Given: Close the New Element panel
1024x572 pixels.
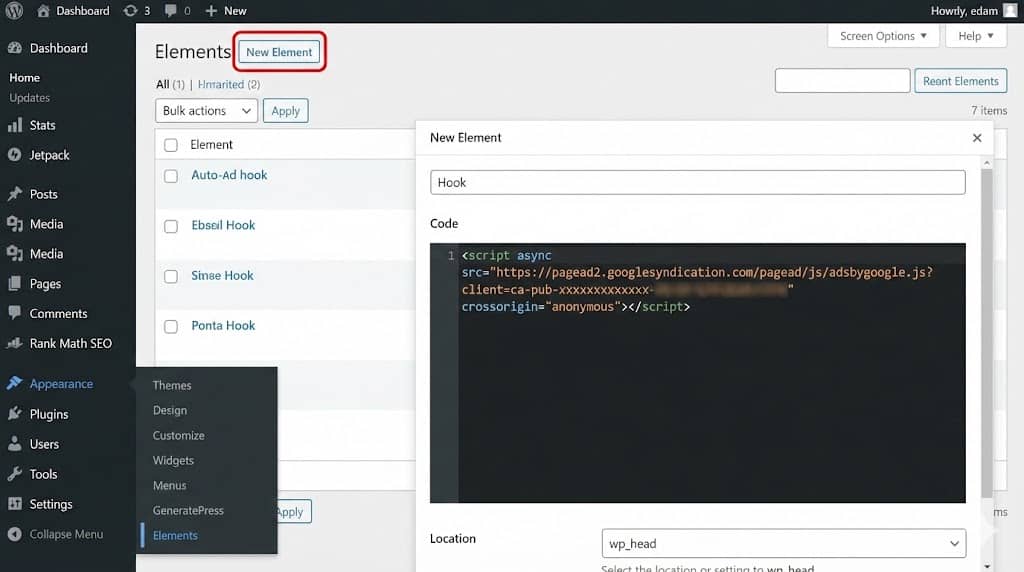Looking at the screenshot, I should click(977, 138).
